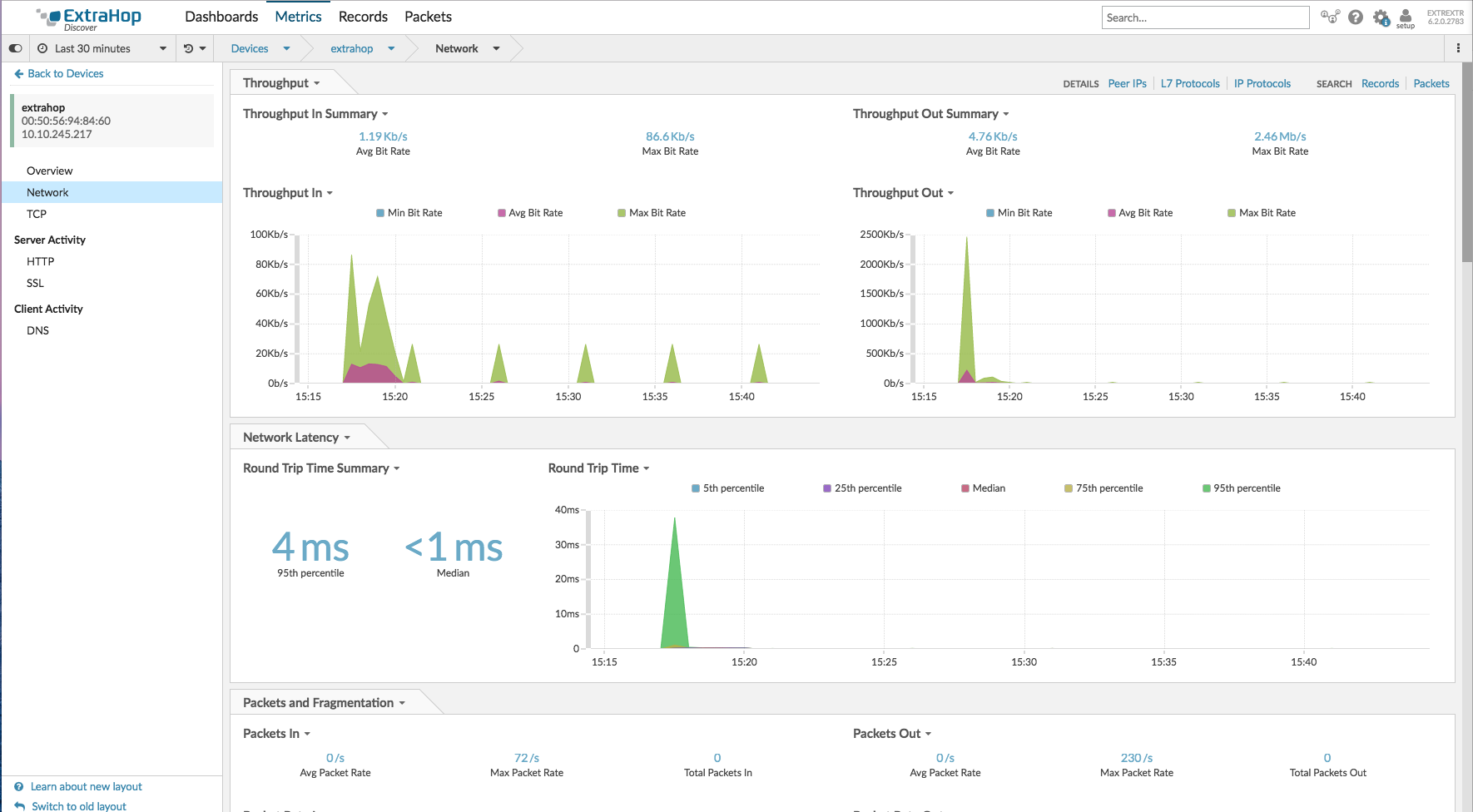This screenshot has height=812, width=1473.
Task: Select Network in the sidebar
Action: pyautogui.click(x=112, y=192)
